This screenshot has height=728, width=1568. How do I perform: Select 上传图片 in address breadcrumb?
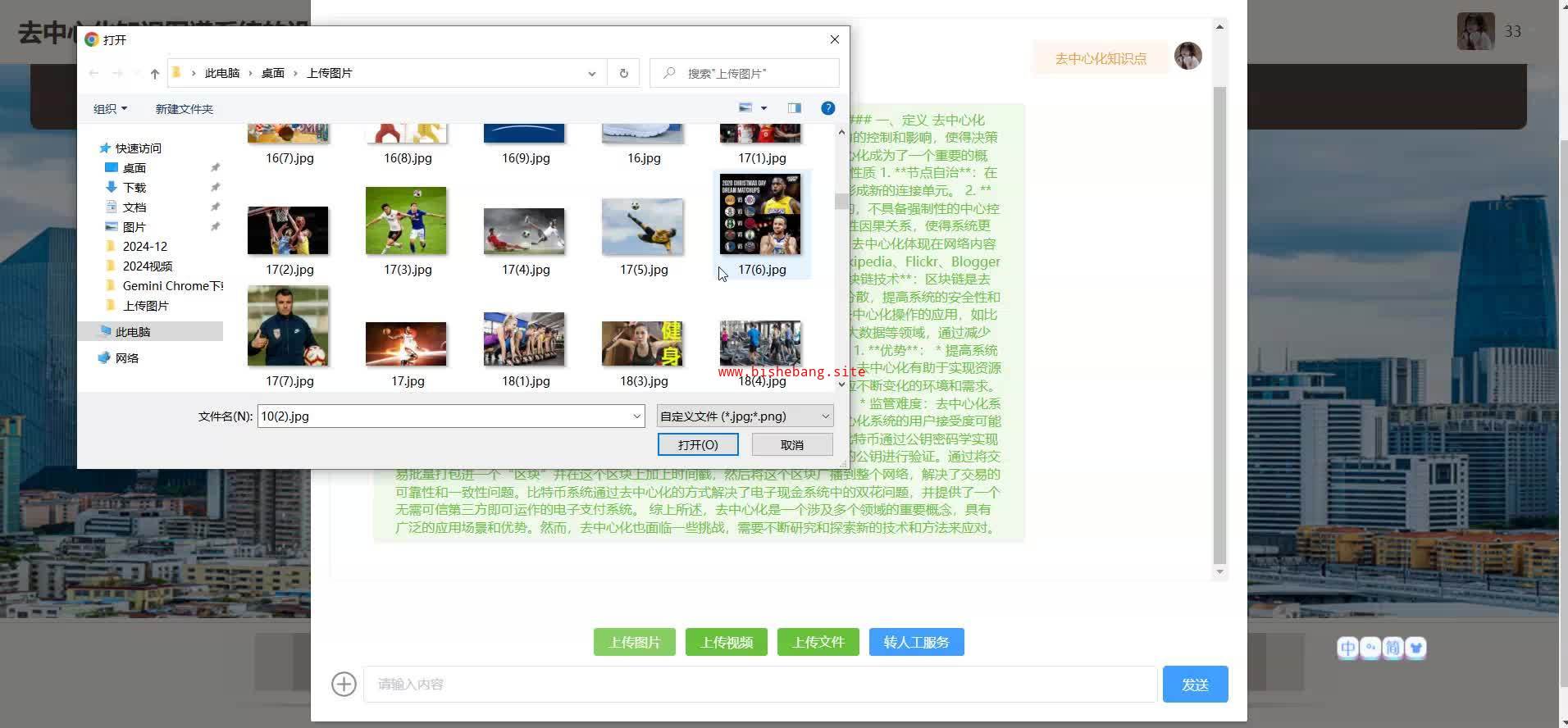pyautogui.click(x=330, y=73)
